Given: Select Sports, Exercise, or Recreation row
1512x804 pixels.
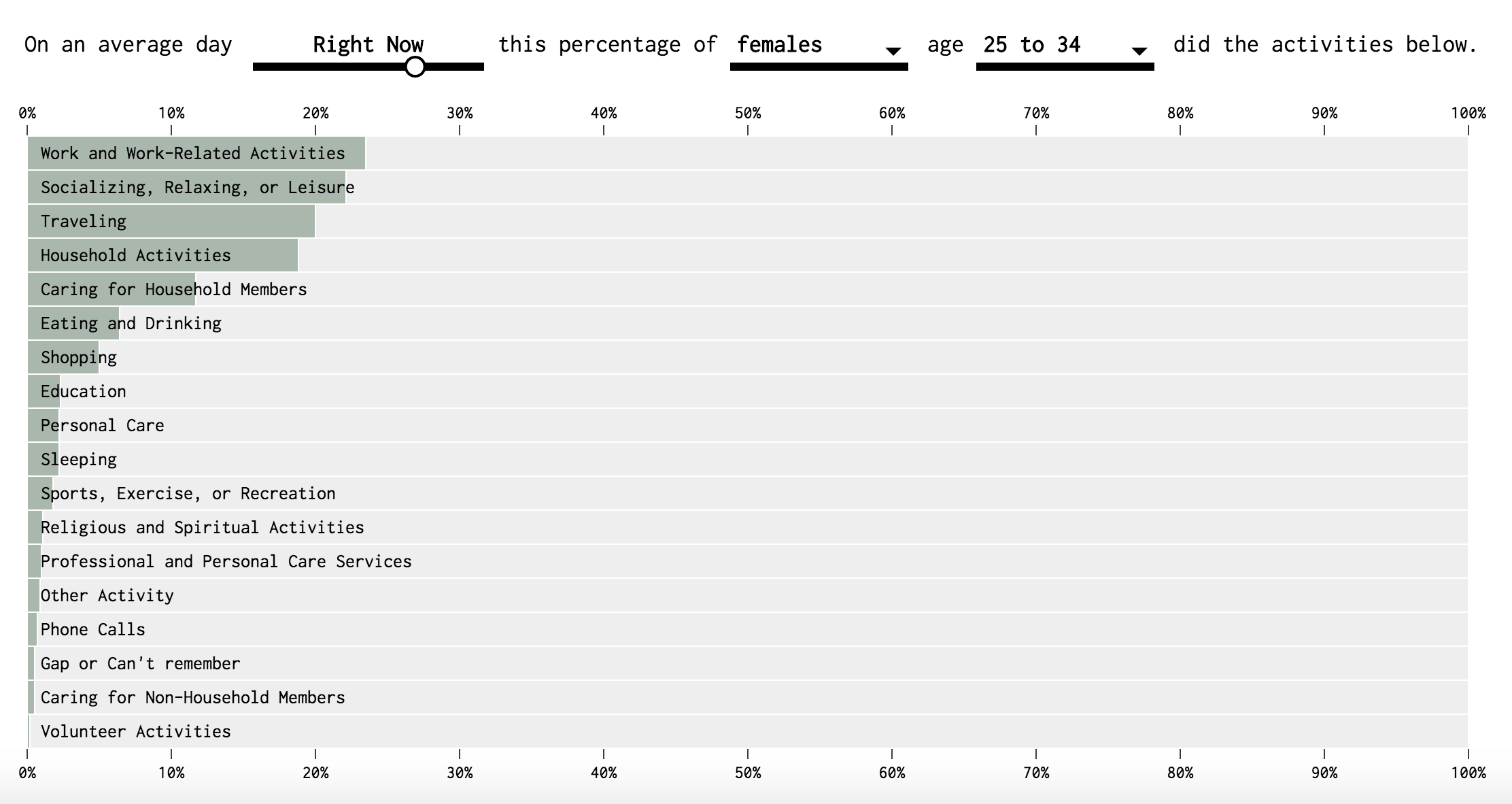Looking at the screenshot, I should click(748, 493).
